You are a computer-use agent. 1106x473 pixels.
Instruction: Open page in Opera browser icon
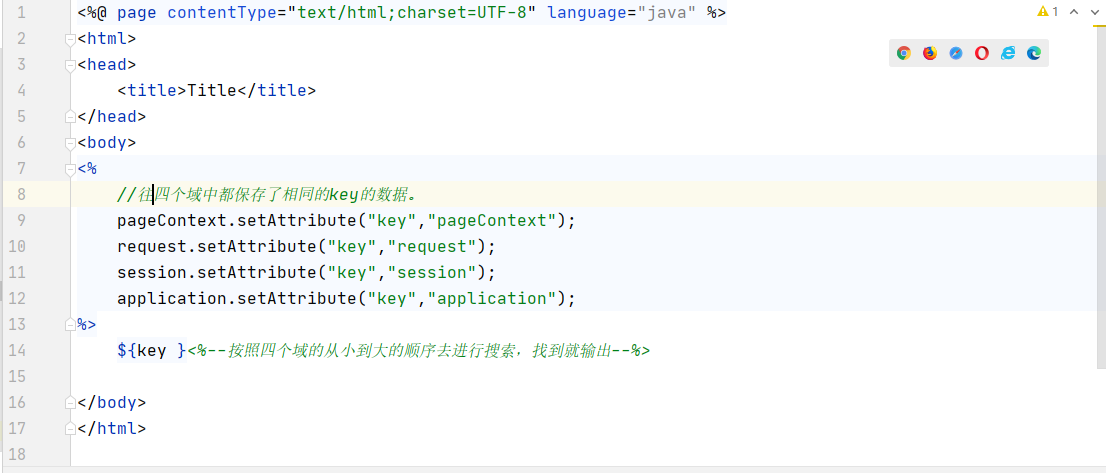click(x=982, y=53)
